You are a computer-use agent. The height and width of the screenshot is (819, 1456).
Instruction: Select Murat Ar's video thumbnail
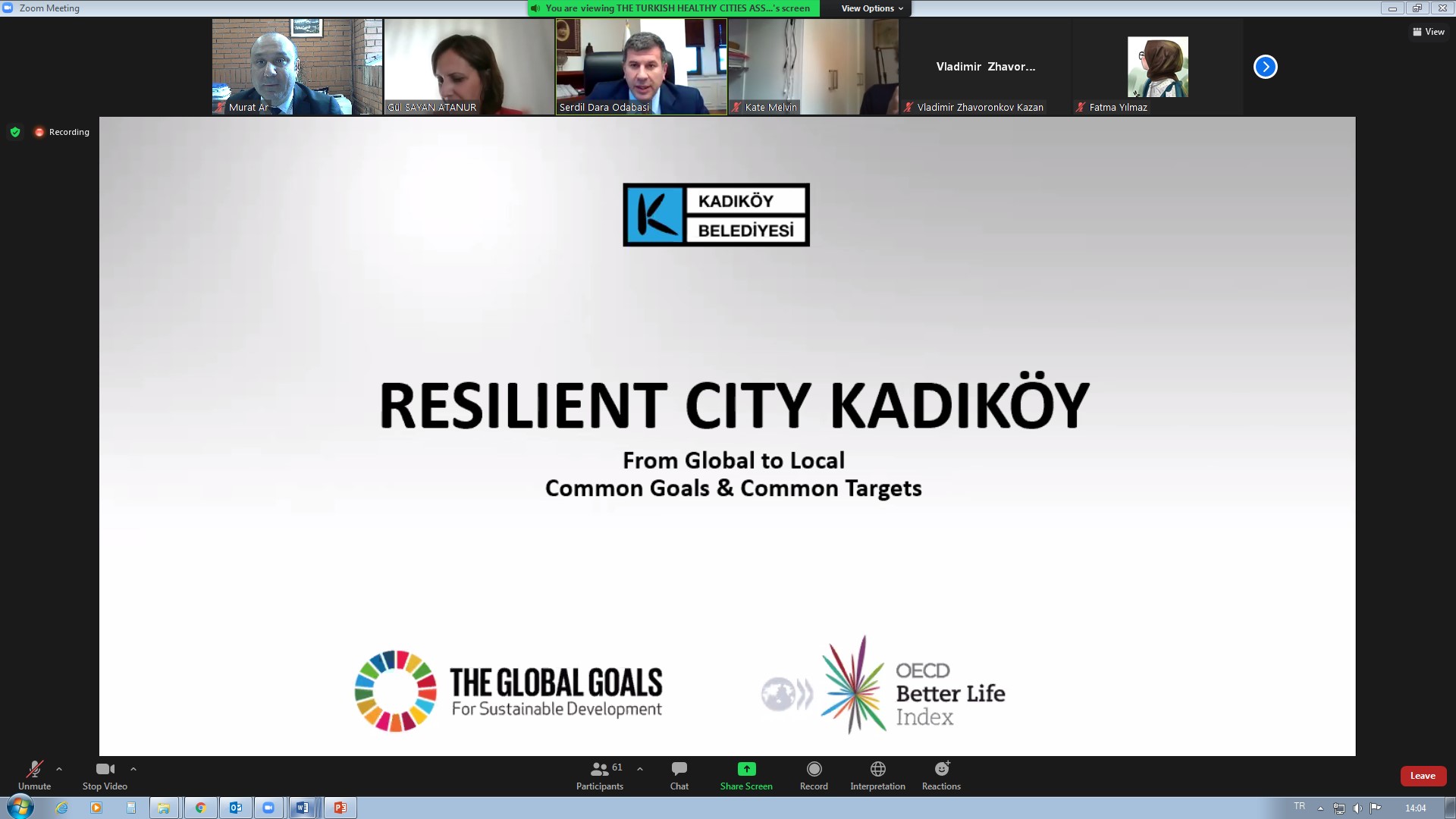[x=297, y=67]
